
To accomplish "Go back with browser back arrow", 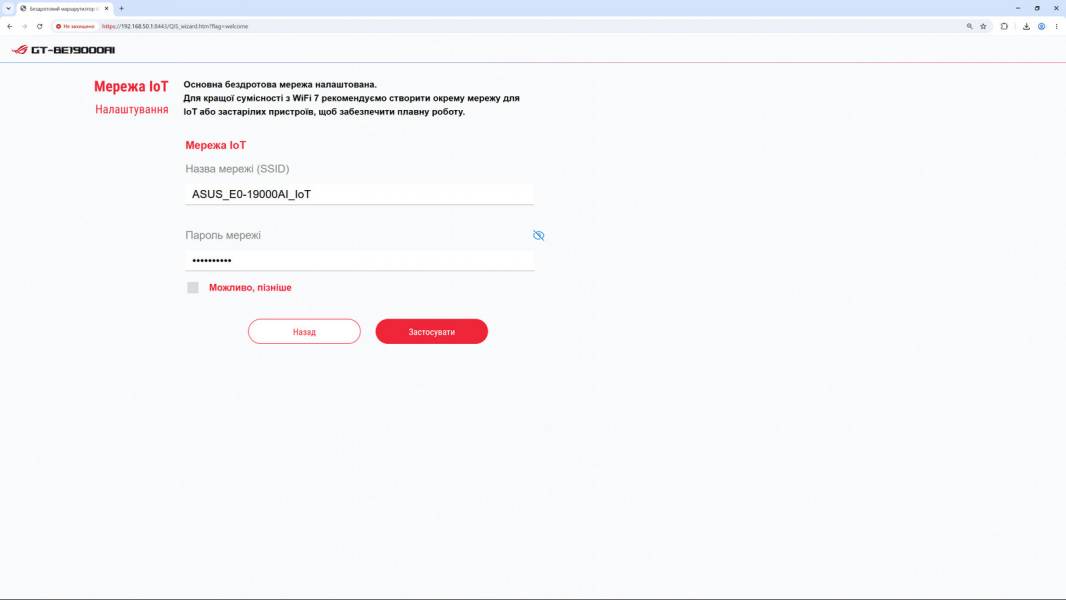I will point(10,27).
